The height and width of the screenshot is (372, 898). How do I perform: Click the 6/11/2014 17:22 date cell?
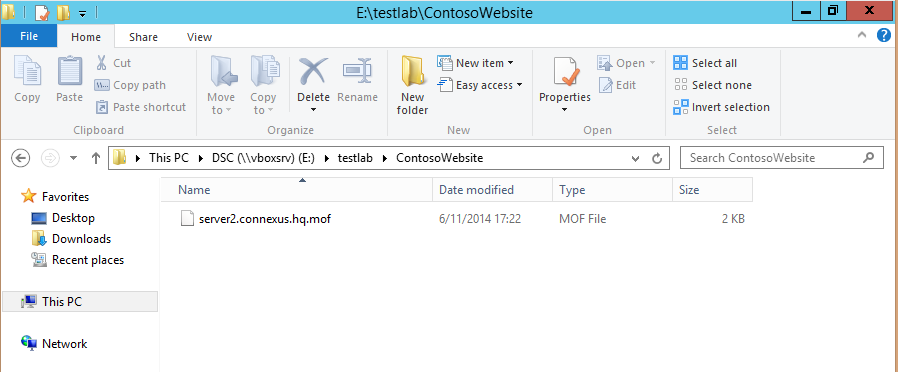click(x=480, y=219)
